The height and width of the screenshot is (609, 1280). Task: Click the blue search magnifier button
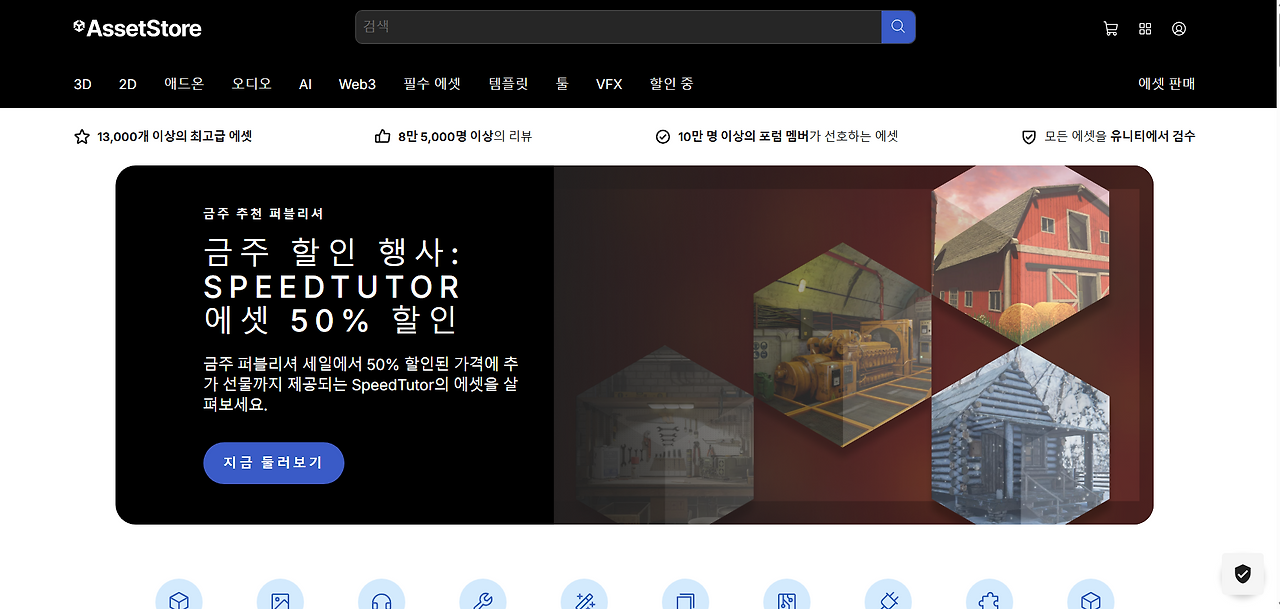click(898, 27)
